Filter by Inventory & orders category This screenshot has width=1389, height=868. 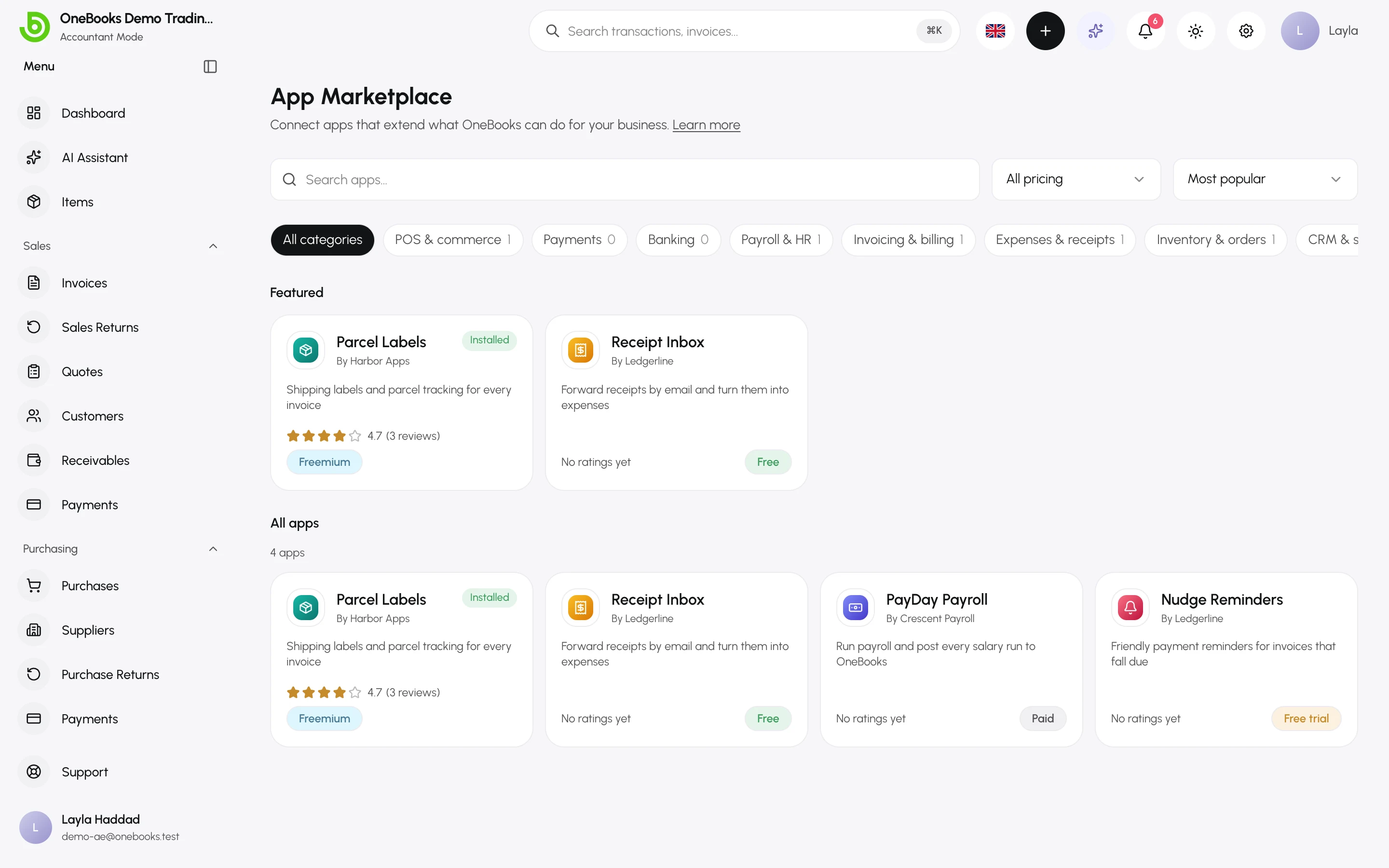click(1216, 240)
